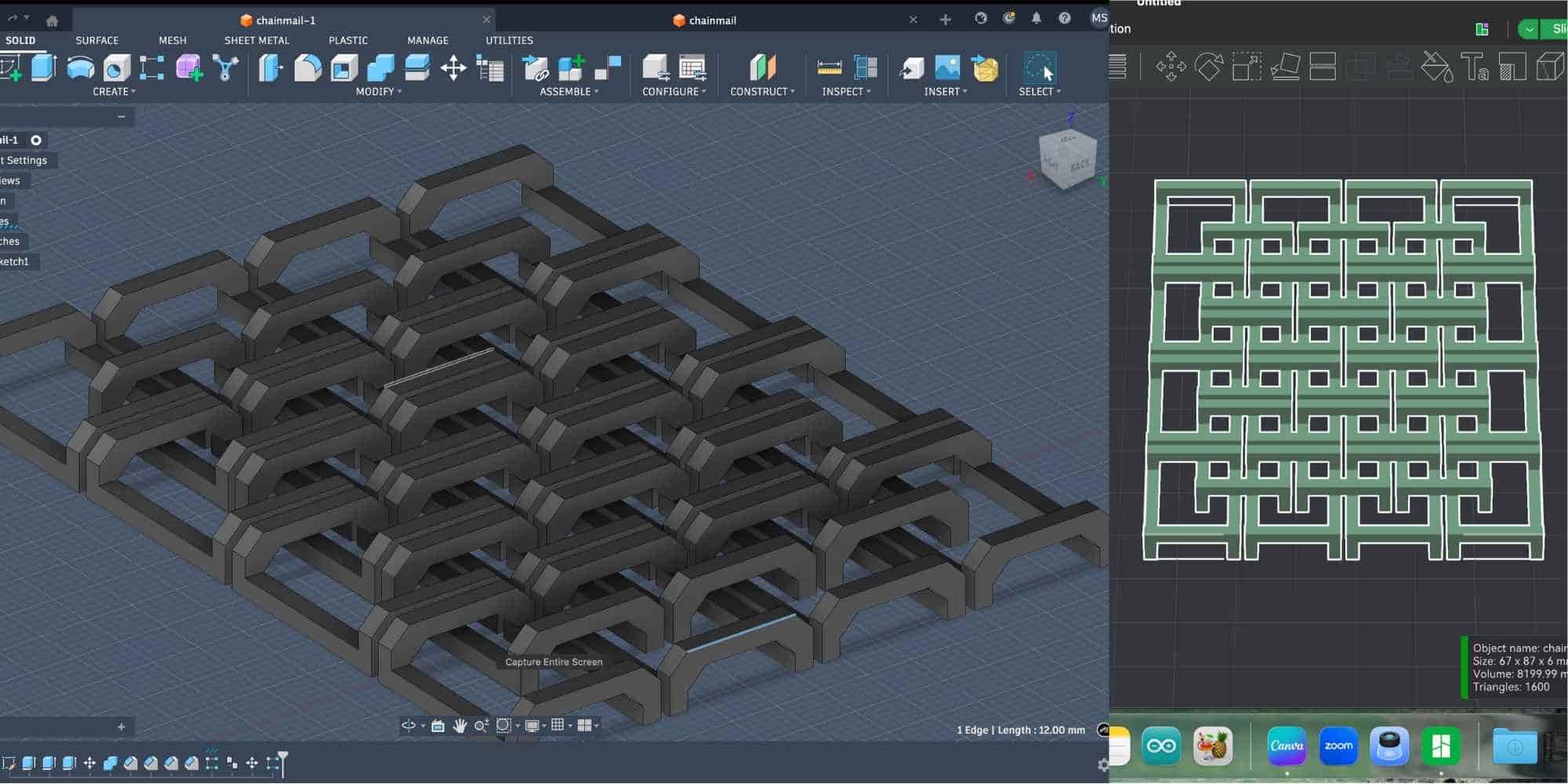
Task: Select the Create Sketch tool
Action: (9, 68)
